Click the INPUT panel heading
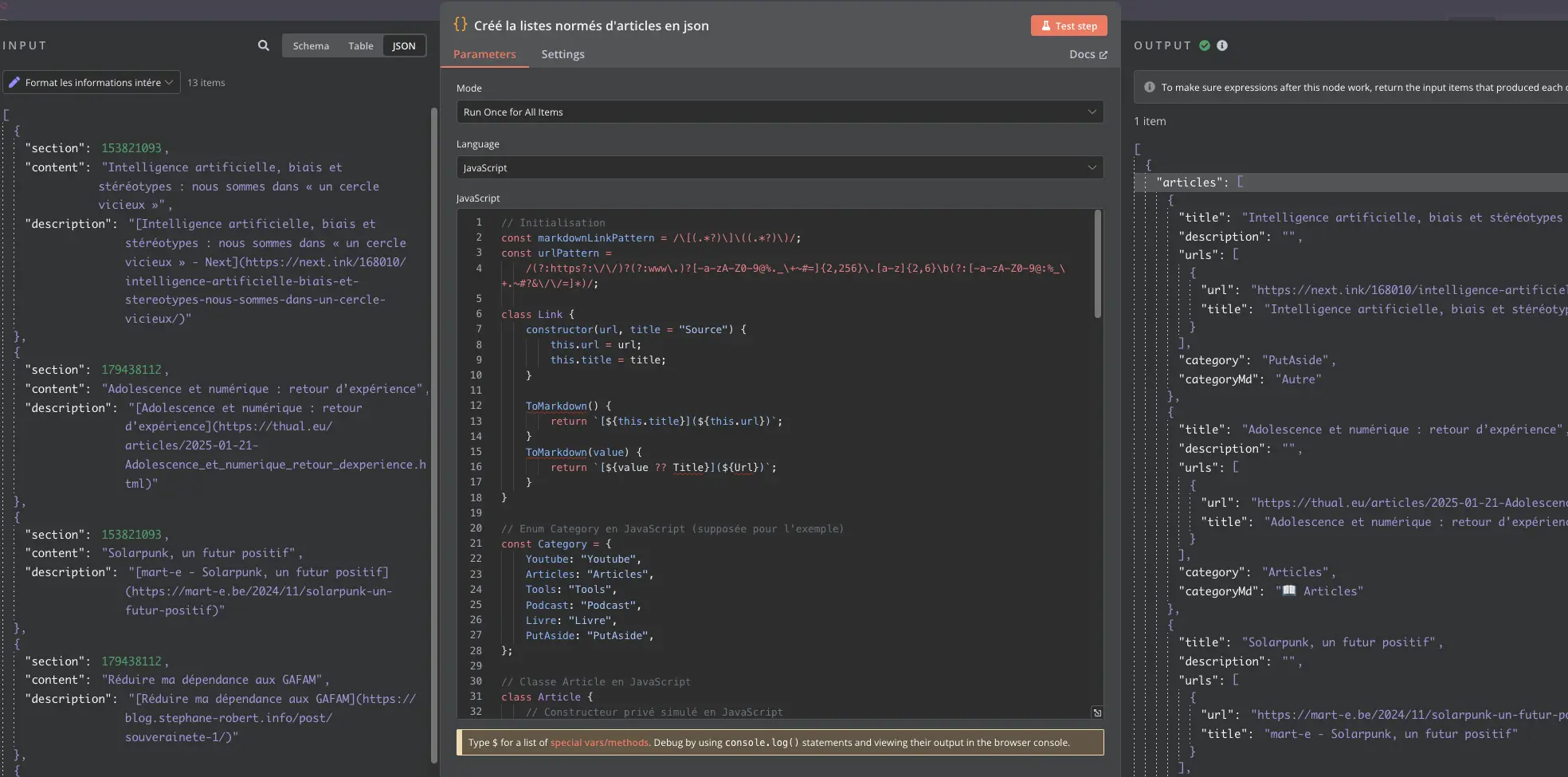This screenshot has height=777, width=1568. 24,45
